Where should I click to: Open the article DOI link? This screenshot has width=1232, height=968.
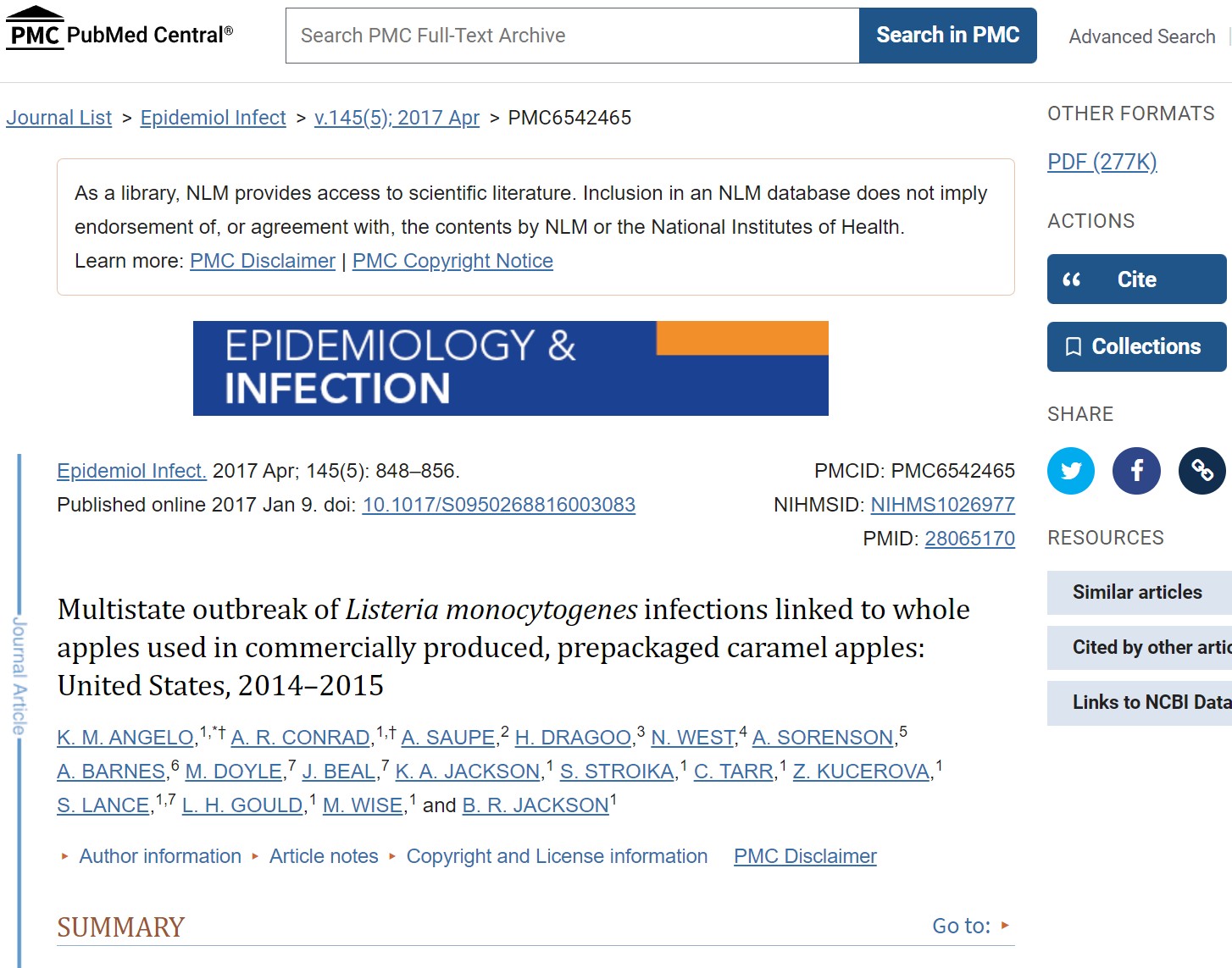click(498, 505)
